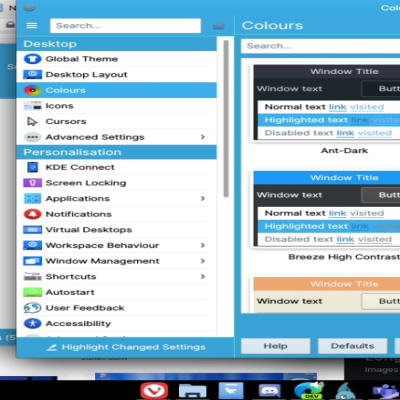400x400 pixels.
Task: Click the Butt… preview button in Ant-Dark
Action: (x=381, y=89)
